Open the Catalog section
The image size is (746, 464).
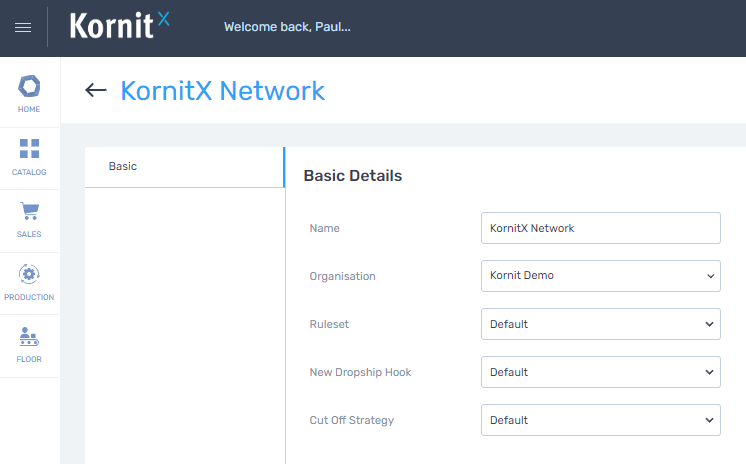click(x=29, y=158)
